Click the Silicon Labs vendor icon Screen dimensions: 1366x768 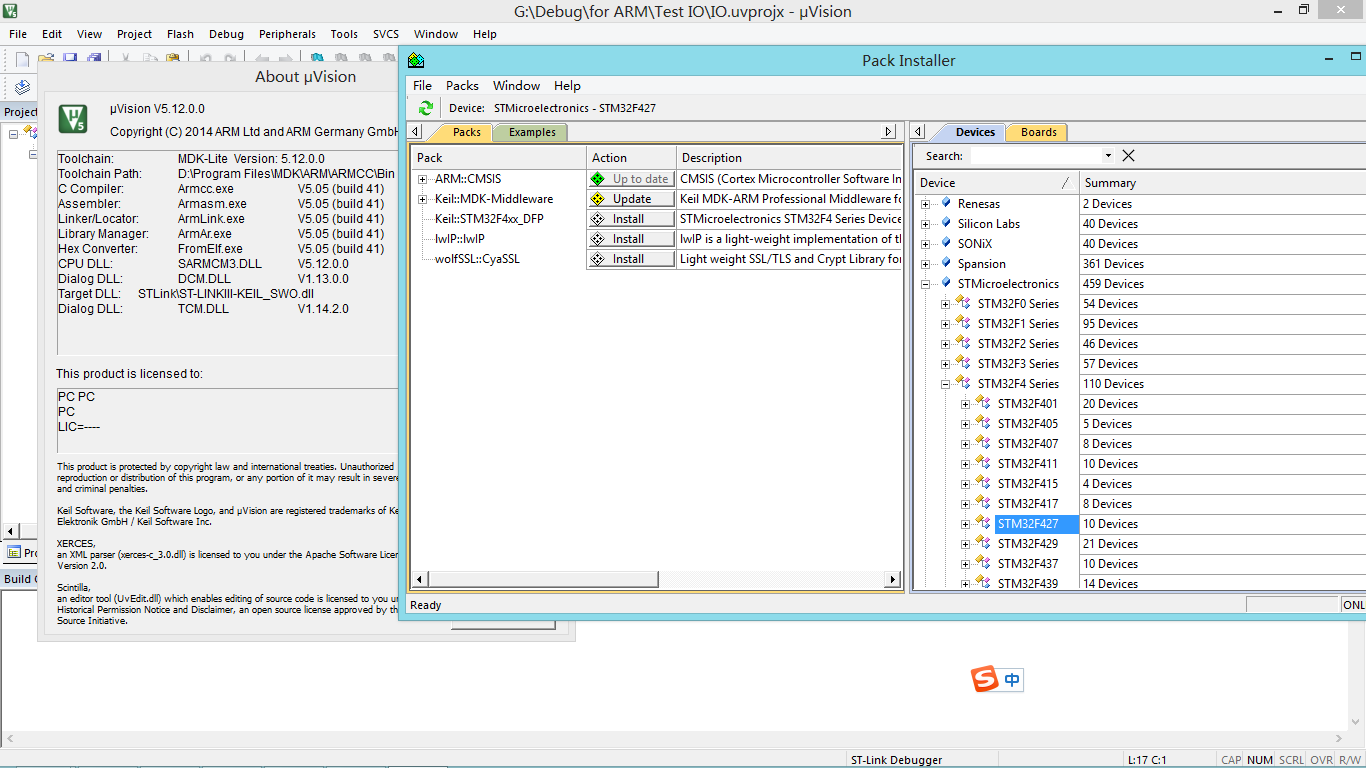[x=946, y=224]
